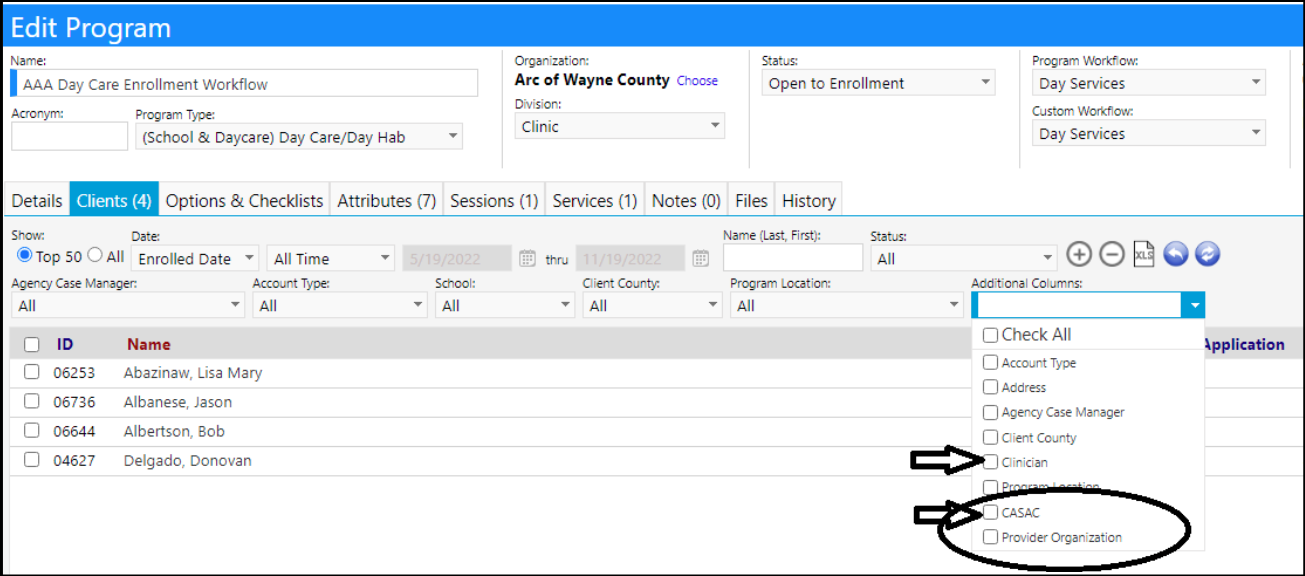Sort by the ID column header
This screenshot has height=576, width=1305.
pos(65,344)
